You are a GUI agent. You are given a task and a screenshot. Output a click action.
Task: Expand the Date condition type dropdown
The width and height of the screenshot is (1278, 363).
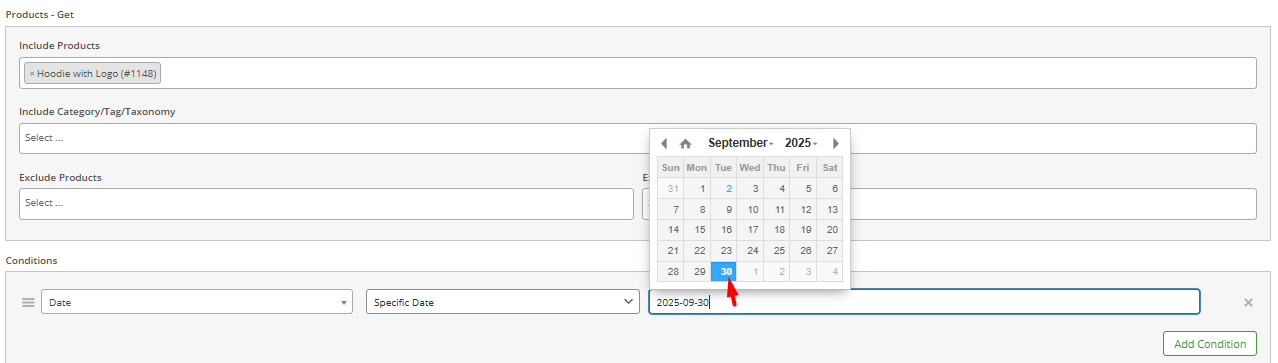[197, 302]
